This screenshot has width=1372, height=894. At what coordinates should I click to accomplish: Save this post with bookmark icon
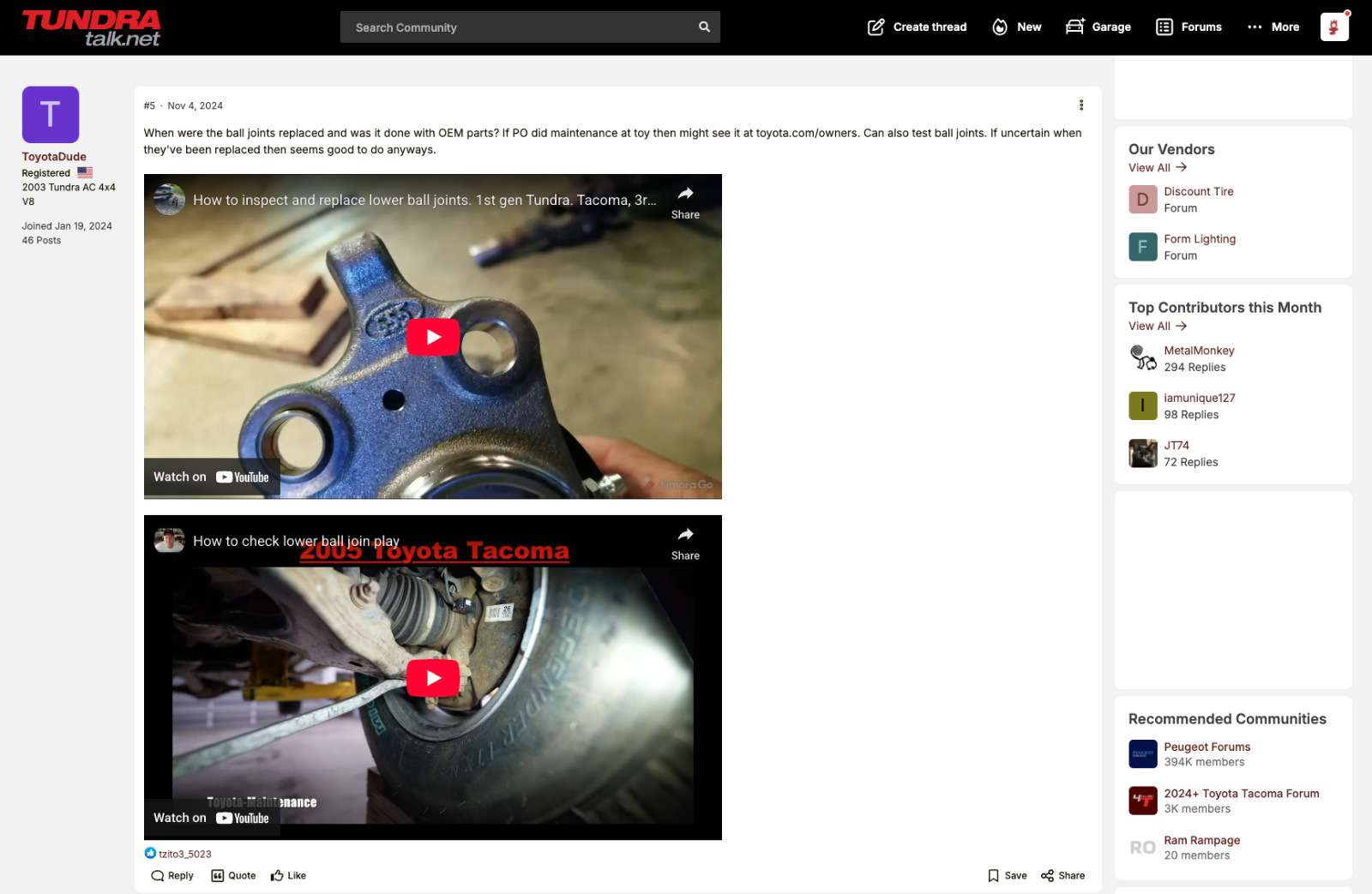click(1007, 875)
